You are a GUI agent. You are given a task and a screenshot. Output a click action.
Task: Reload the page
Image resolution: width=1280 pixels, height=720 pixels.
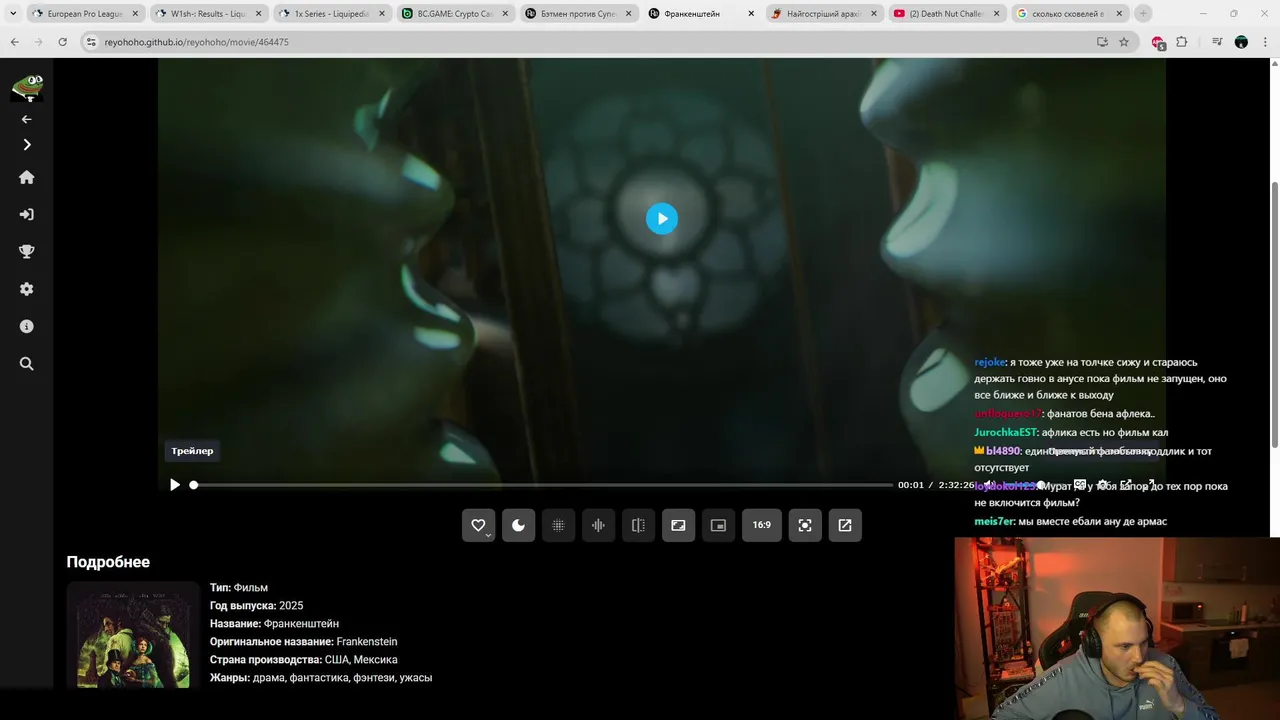coord(62,42)
